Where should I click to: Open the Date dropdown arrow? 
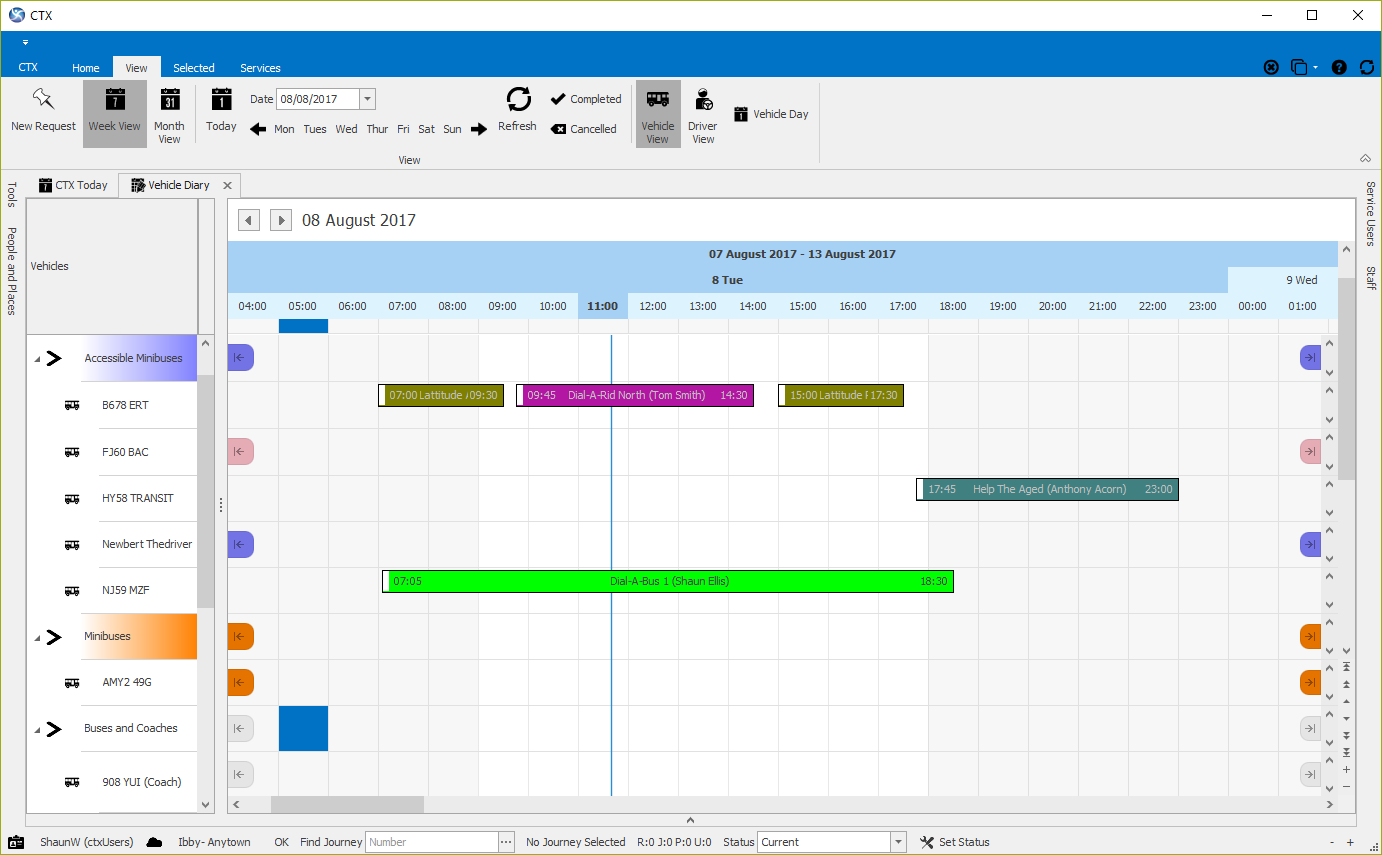367,99
